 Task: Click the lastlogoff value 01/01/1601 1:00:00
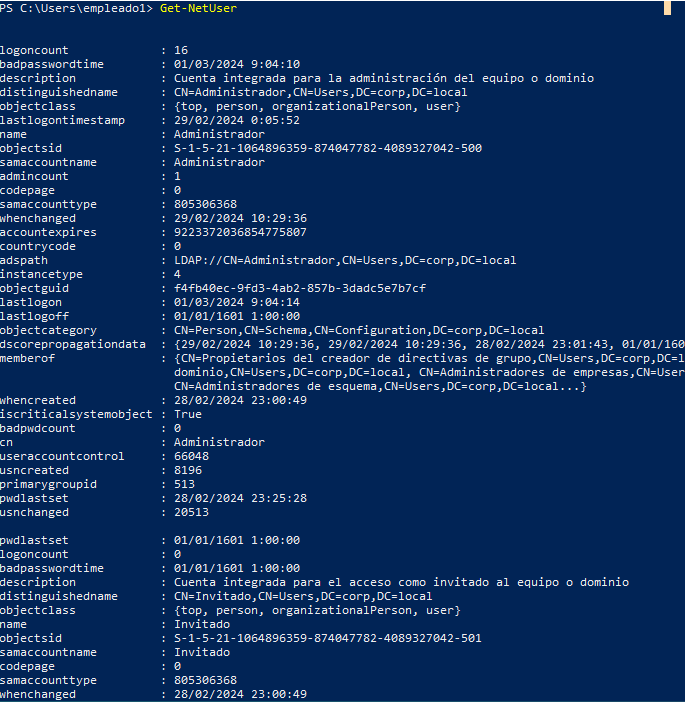click(237, 317)
